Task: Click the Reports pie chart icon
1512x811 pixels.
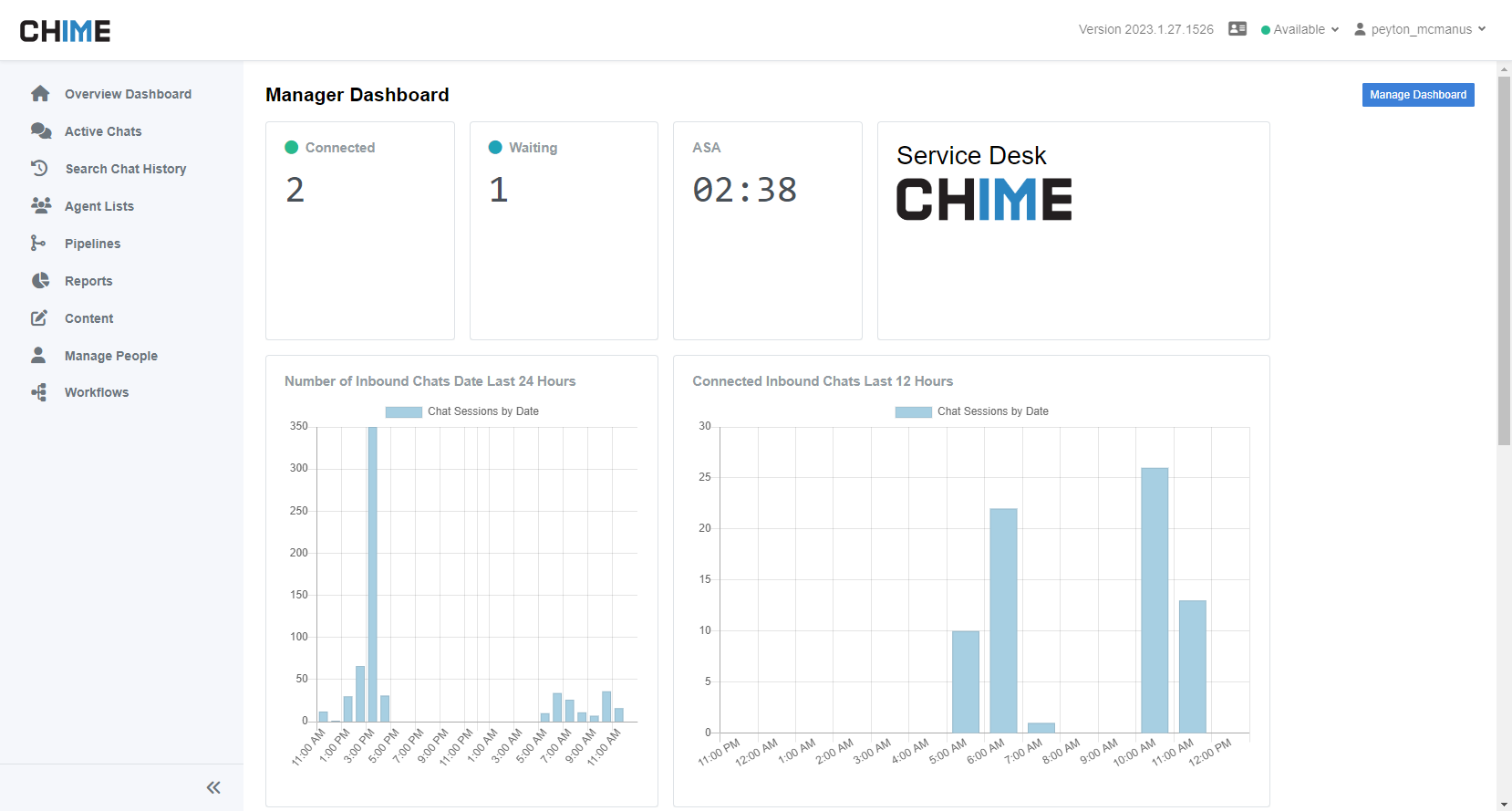Action: click(40, 280)
